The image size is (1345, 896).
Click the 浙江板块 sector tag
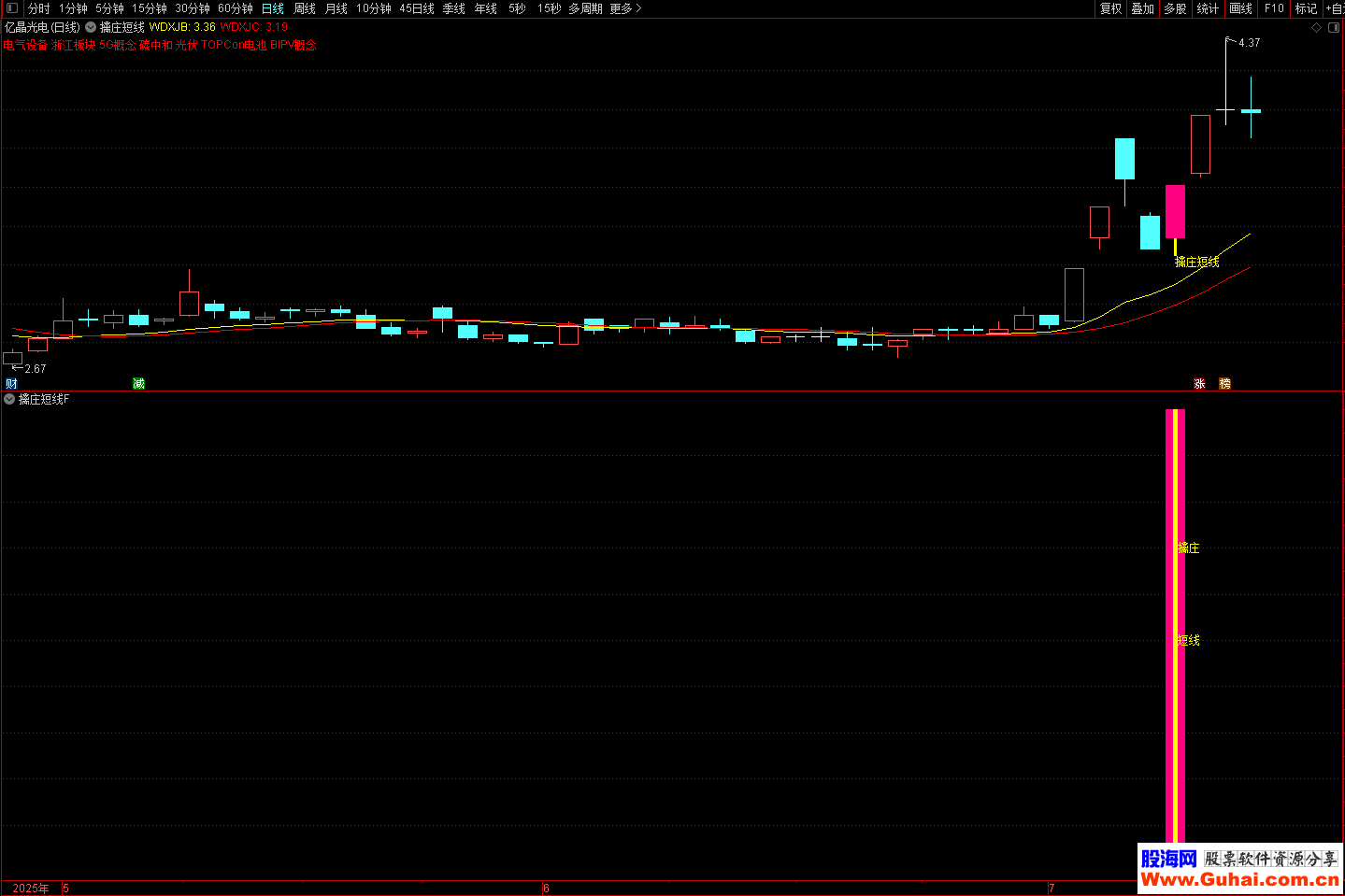point(74,45)
